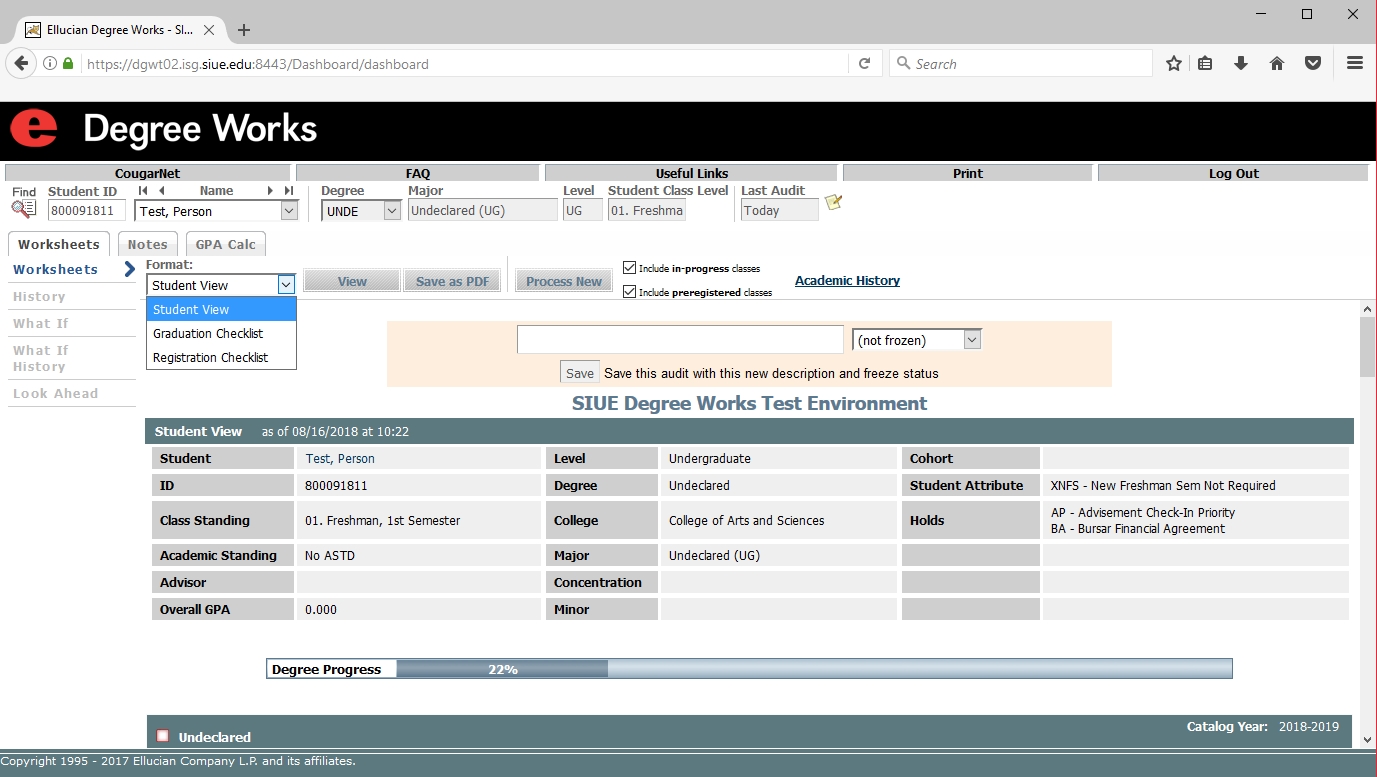Click the Undeclared block checkbox
Viewport: 1377px width, 777px height.
[163, 736]
